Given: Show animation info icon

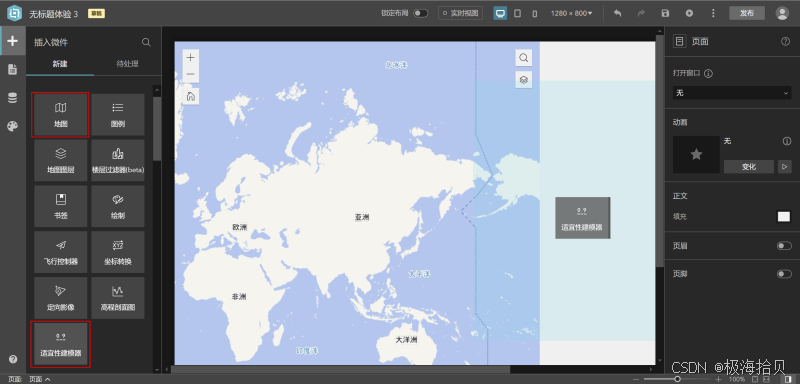Looking at the screenshot, I should (x=787, y=141).
